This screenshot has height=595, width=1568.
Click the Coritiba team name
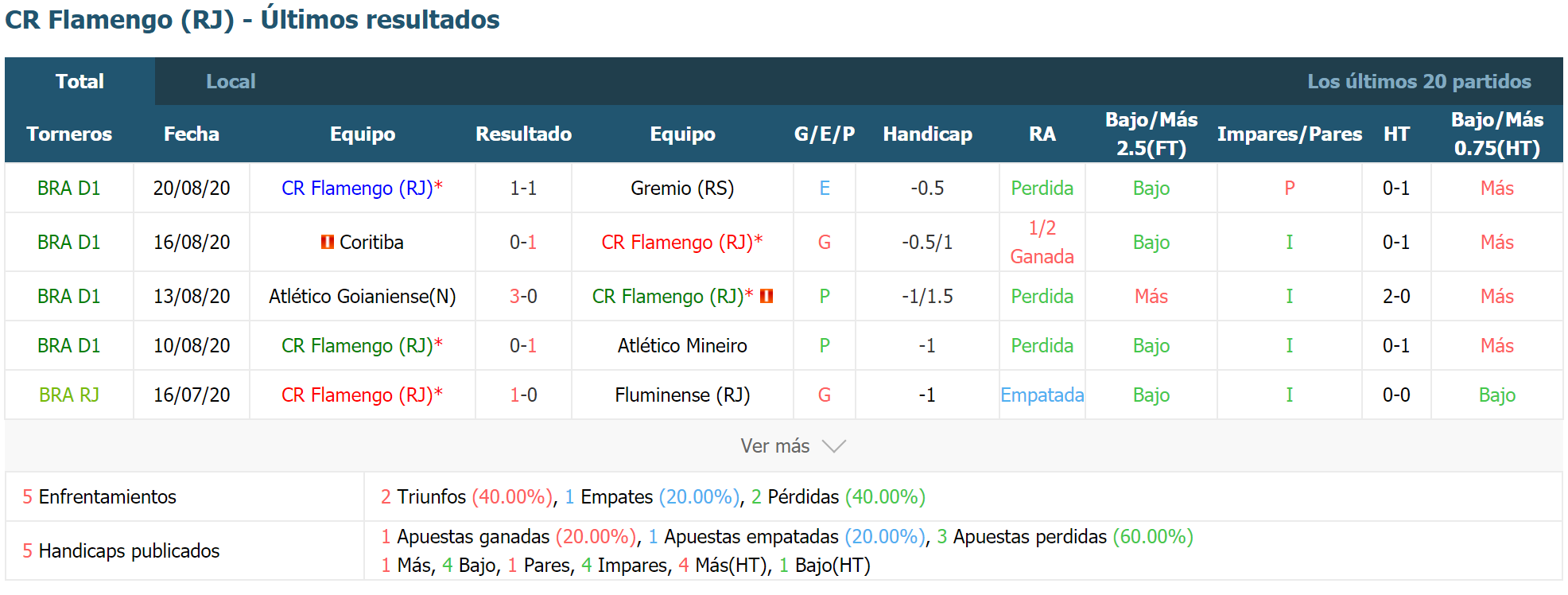tap(371, 242)
